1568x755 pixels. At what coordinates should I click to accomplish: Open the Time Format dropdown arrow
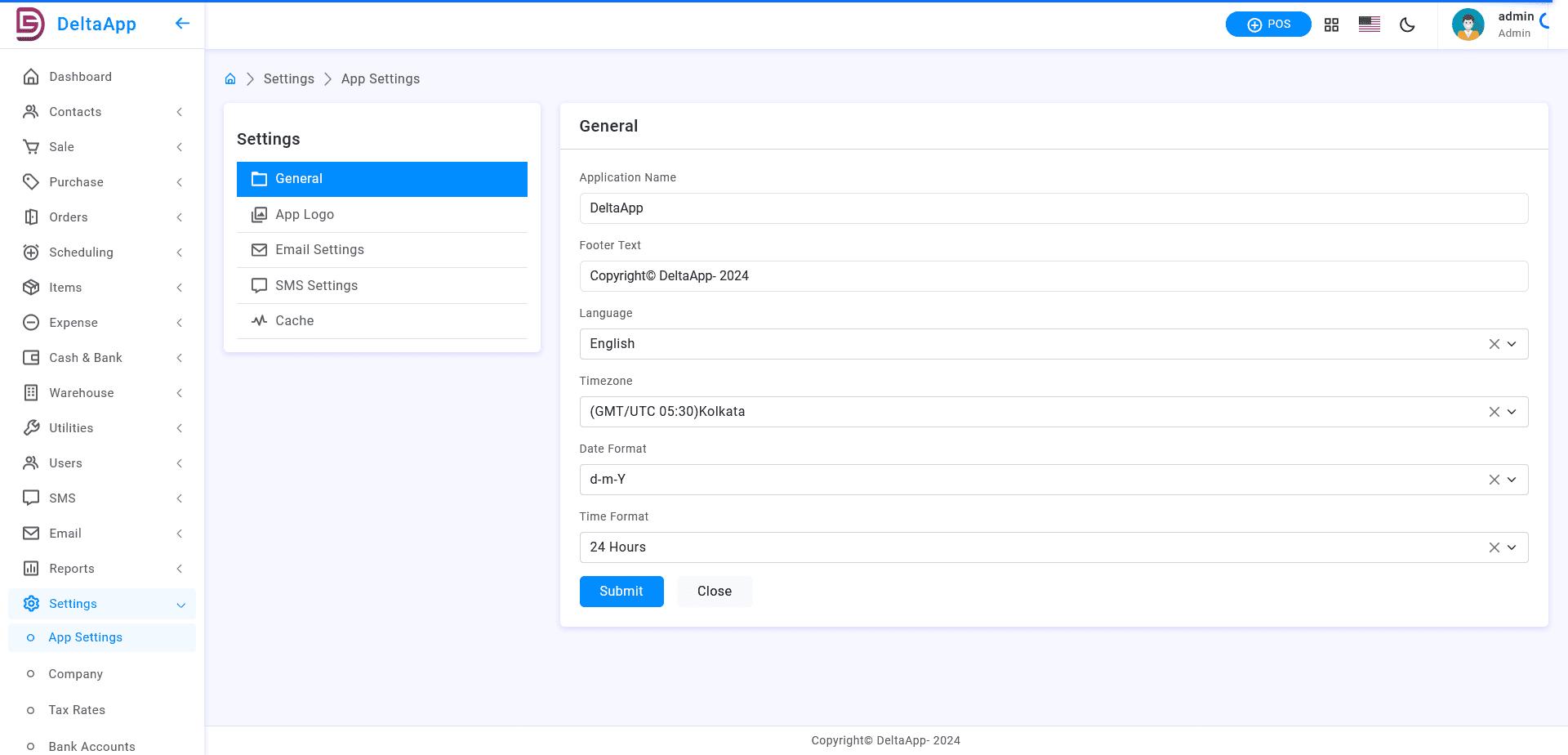click(x=1512, y=547)
